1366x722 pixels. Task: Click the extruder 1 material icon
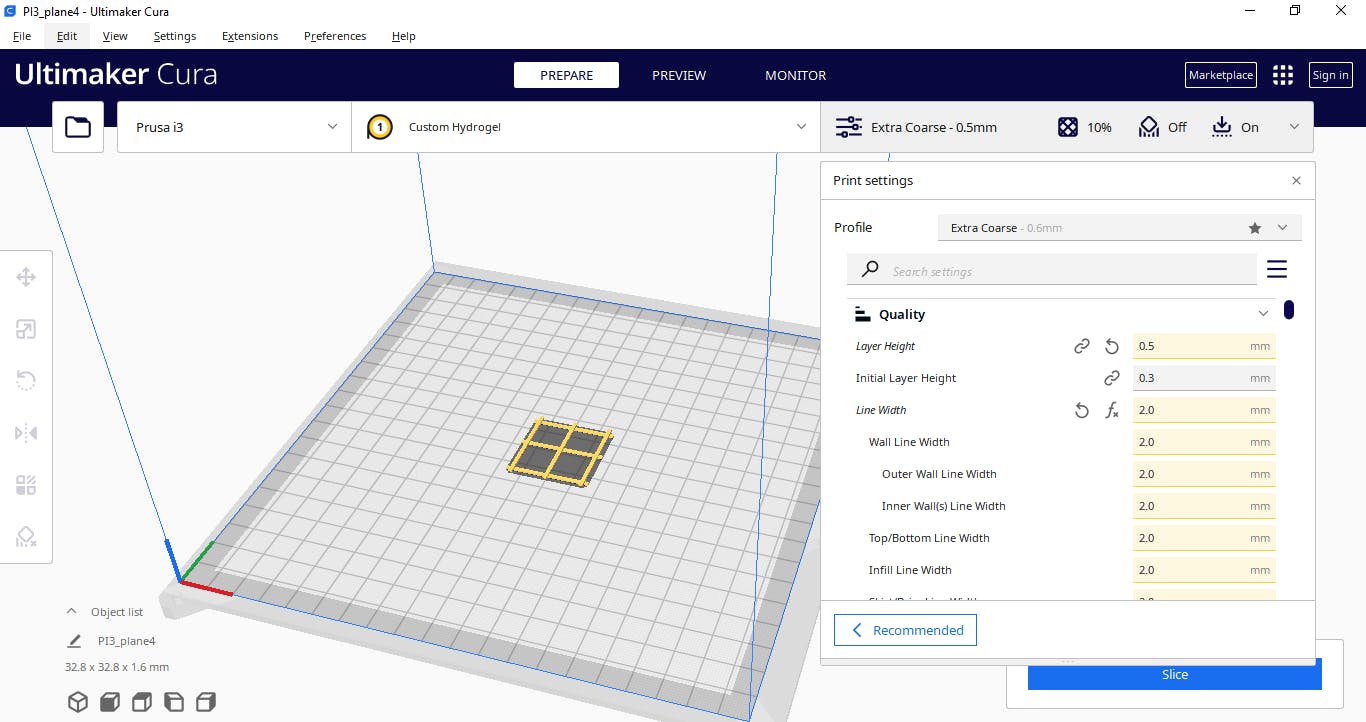coord(379,127)
